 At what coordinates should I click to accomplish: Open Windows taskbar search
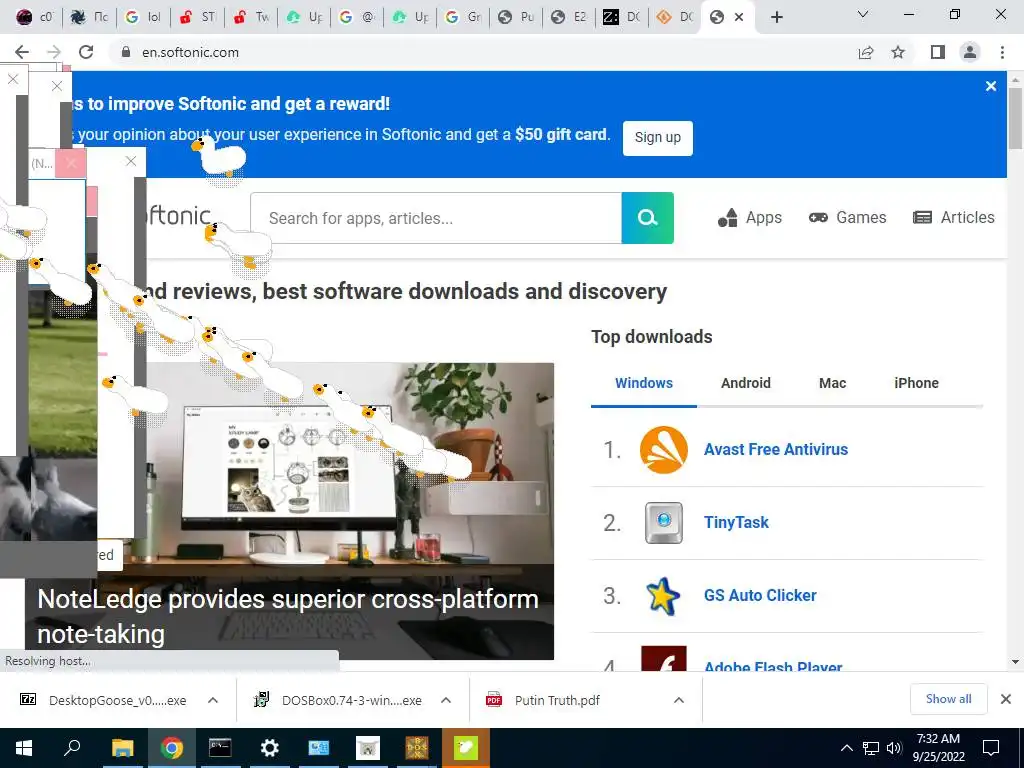tap(72, 748)
